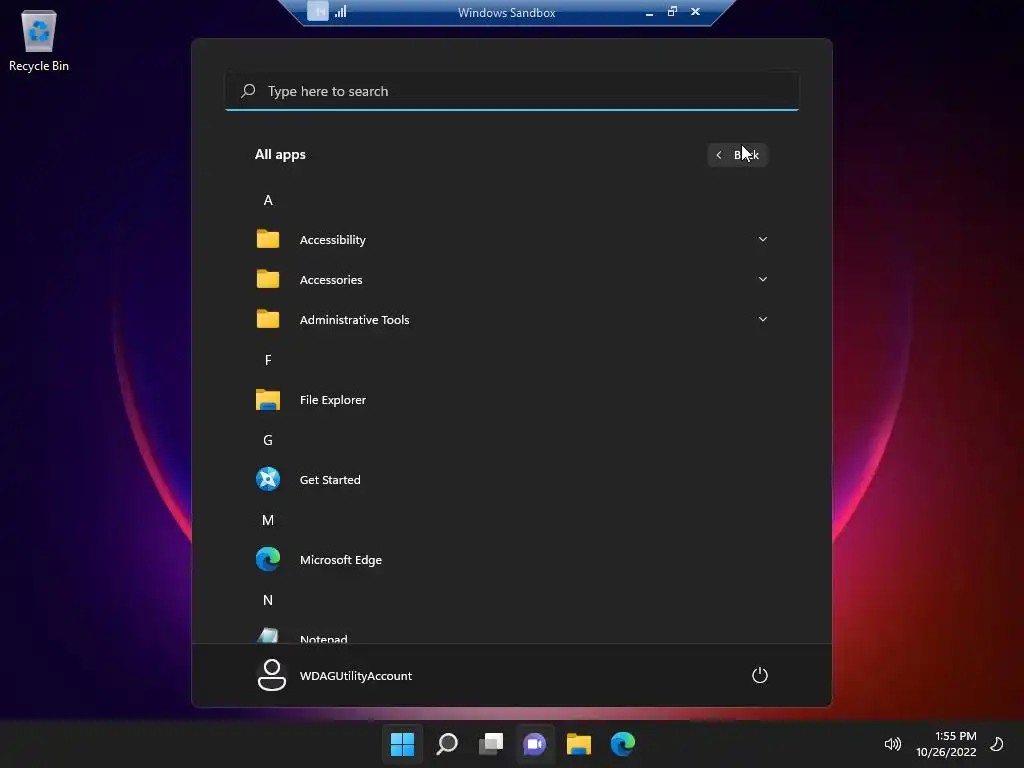This screenshot has width=1024, height=768.
Task: Open the Power options button
Action: click(760, 675)
